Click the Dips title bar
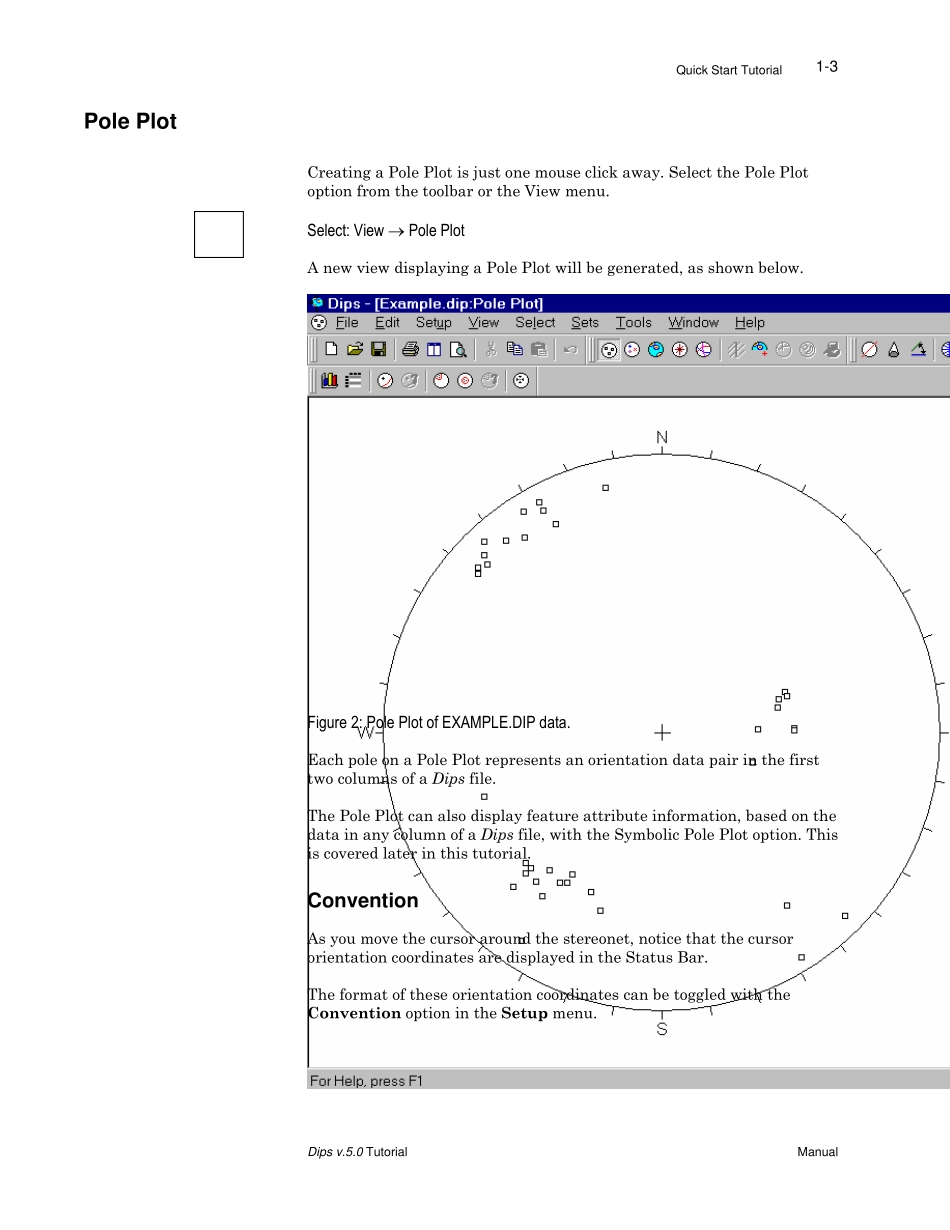Screen dimensions: 950x1230 [629, 303]
